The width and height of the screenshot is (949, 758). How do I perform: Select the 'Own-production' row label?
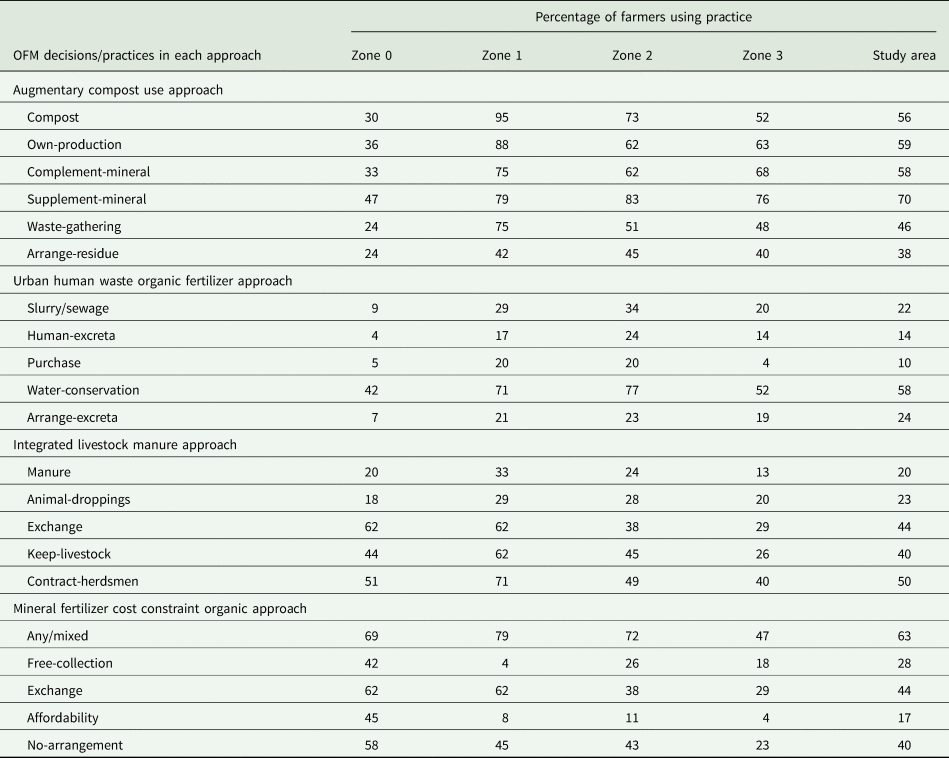pos(75,144)
